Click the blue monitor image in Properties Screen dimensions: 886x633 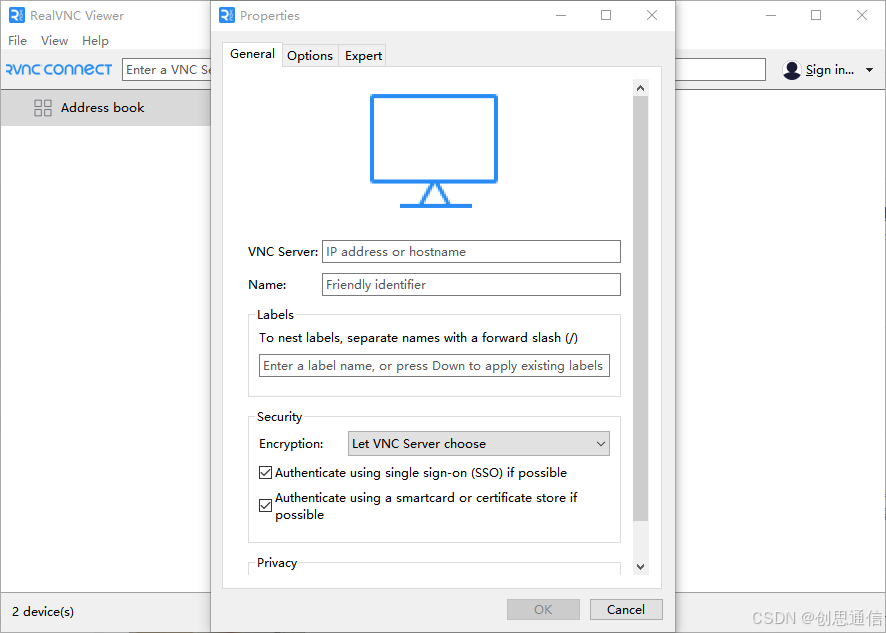tap(434, 151)
